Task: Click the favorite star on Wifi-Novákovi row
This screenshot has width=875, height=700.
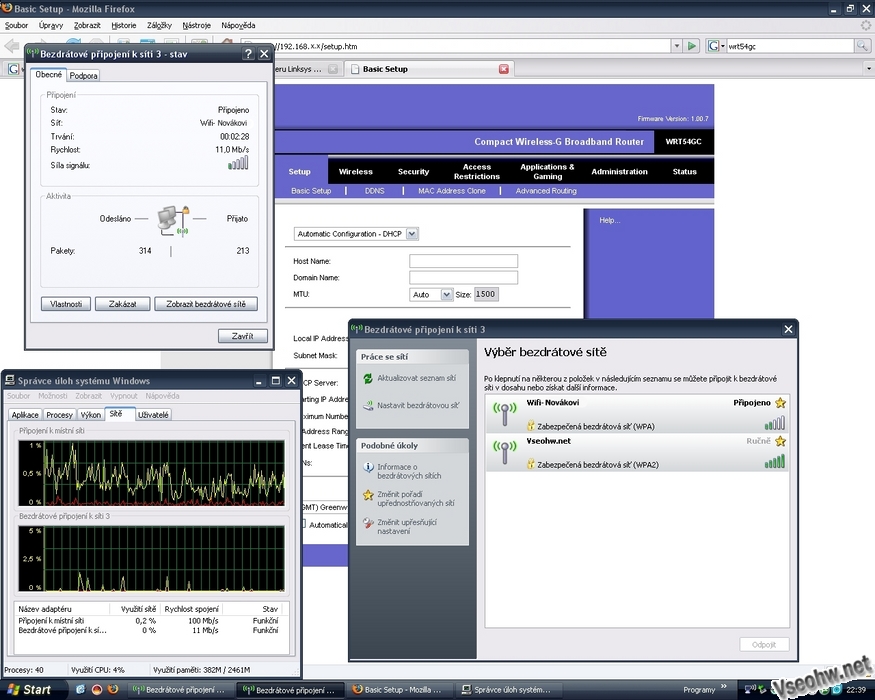Action: (780, 402)
